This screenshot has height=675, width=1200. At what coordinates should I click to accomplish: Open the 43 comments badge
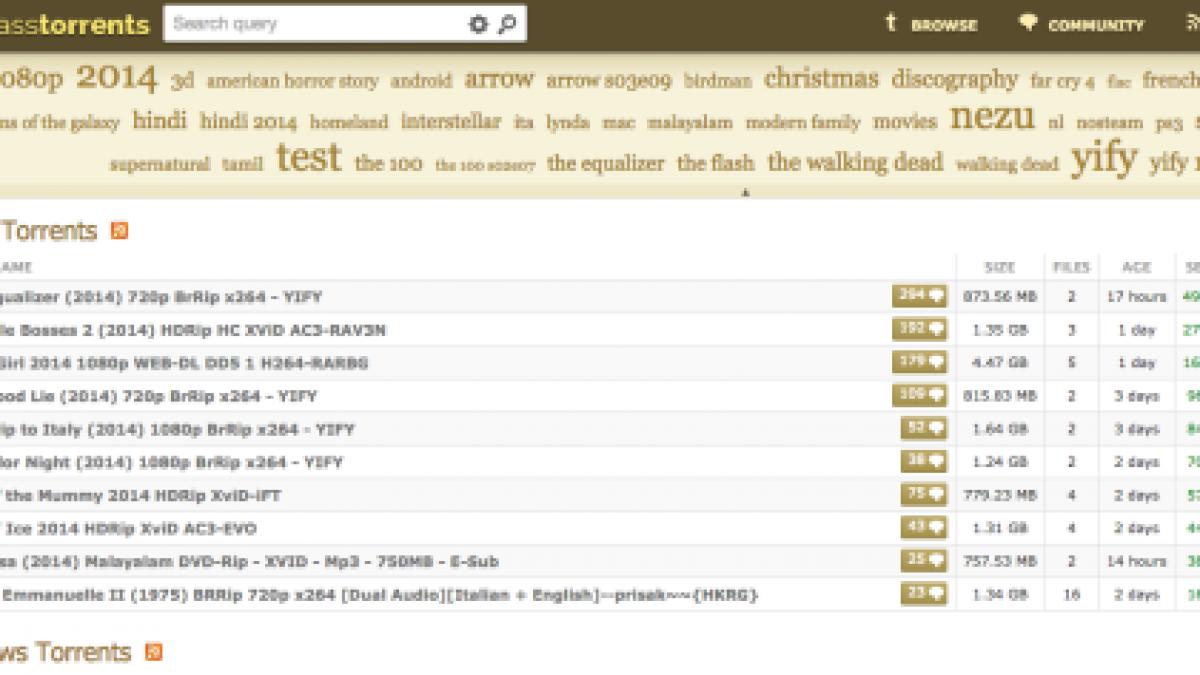click(923, 528)
